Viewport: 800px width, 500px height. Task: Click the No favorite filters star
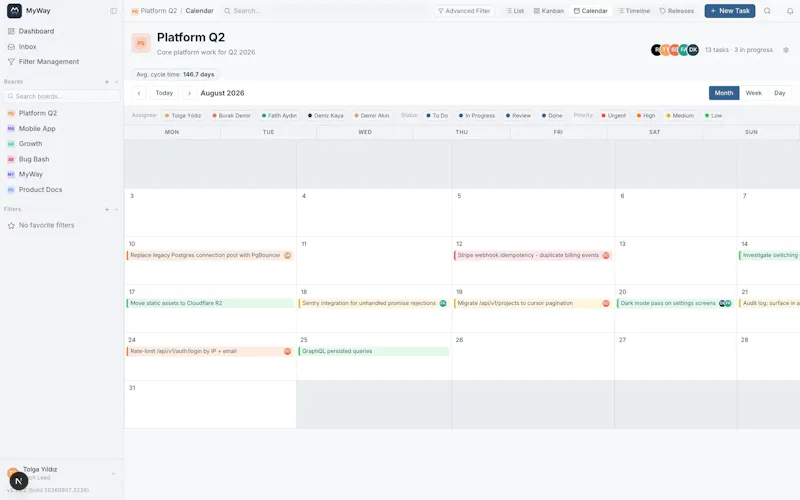tap(11, 226)
